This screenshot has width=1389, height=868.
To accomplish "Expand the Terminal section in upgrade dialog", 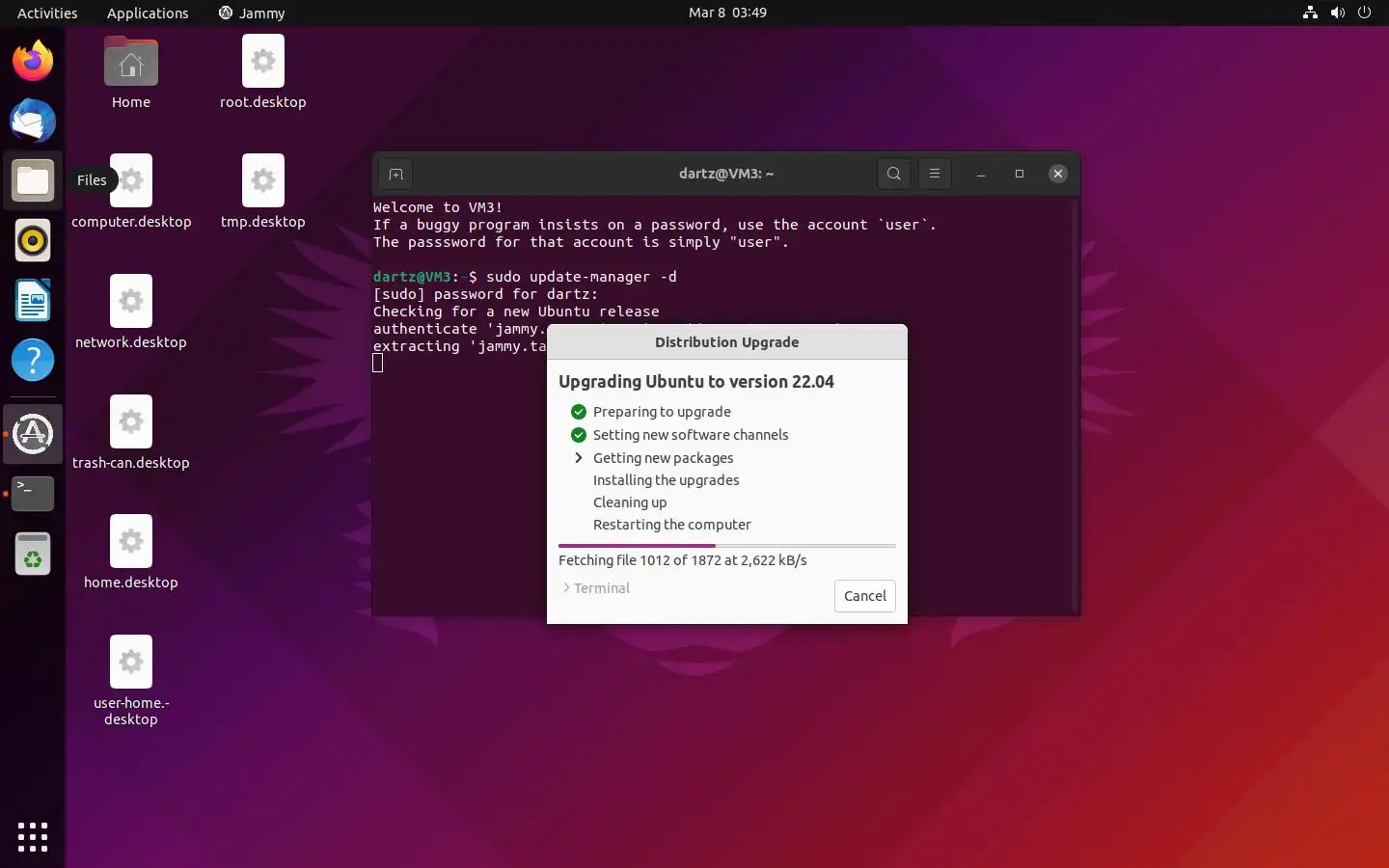I will click(596, 588).
